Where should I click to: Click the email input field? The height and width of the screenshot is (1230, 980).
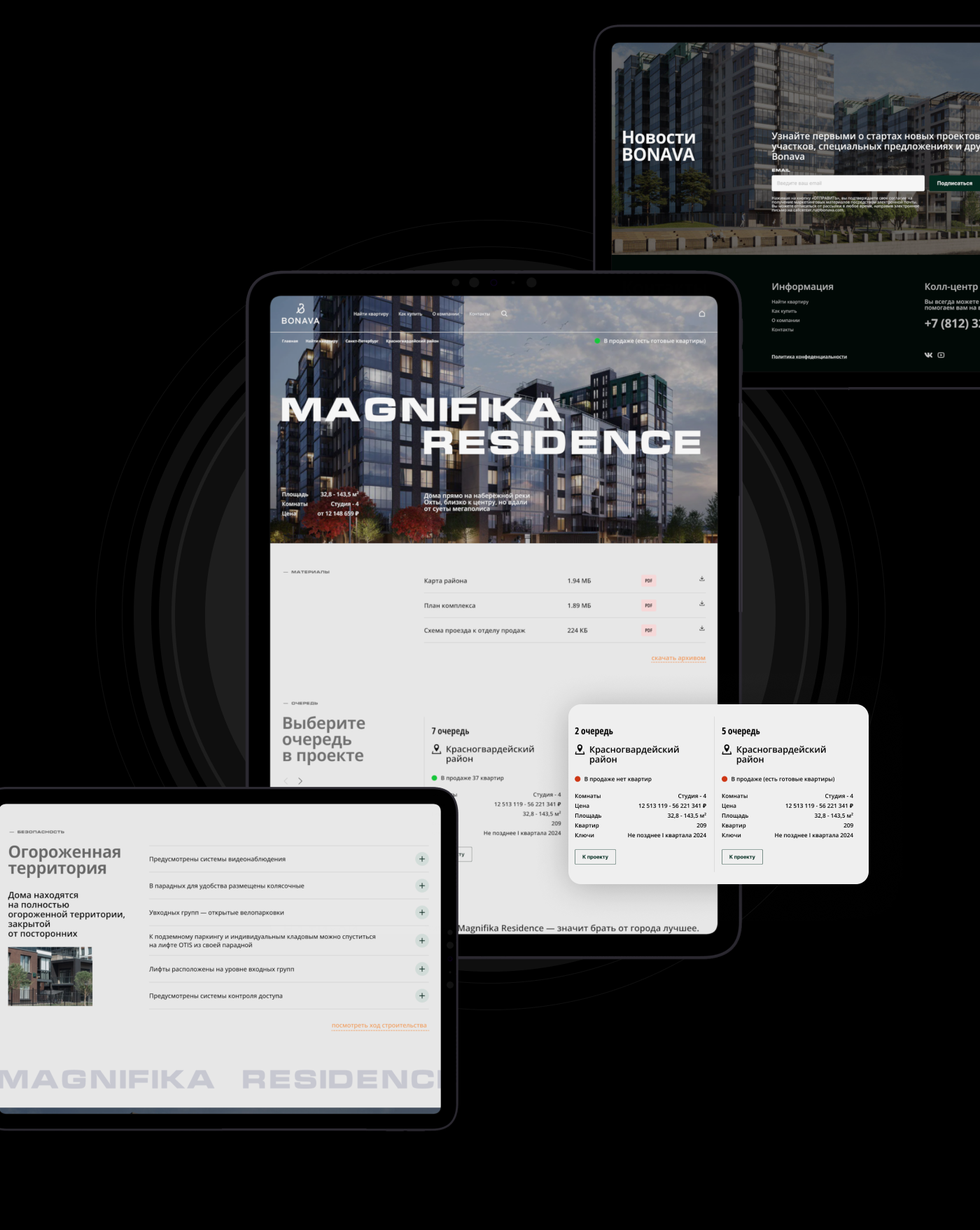point(847,183)
